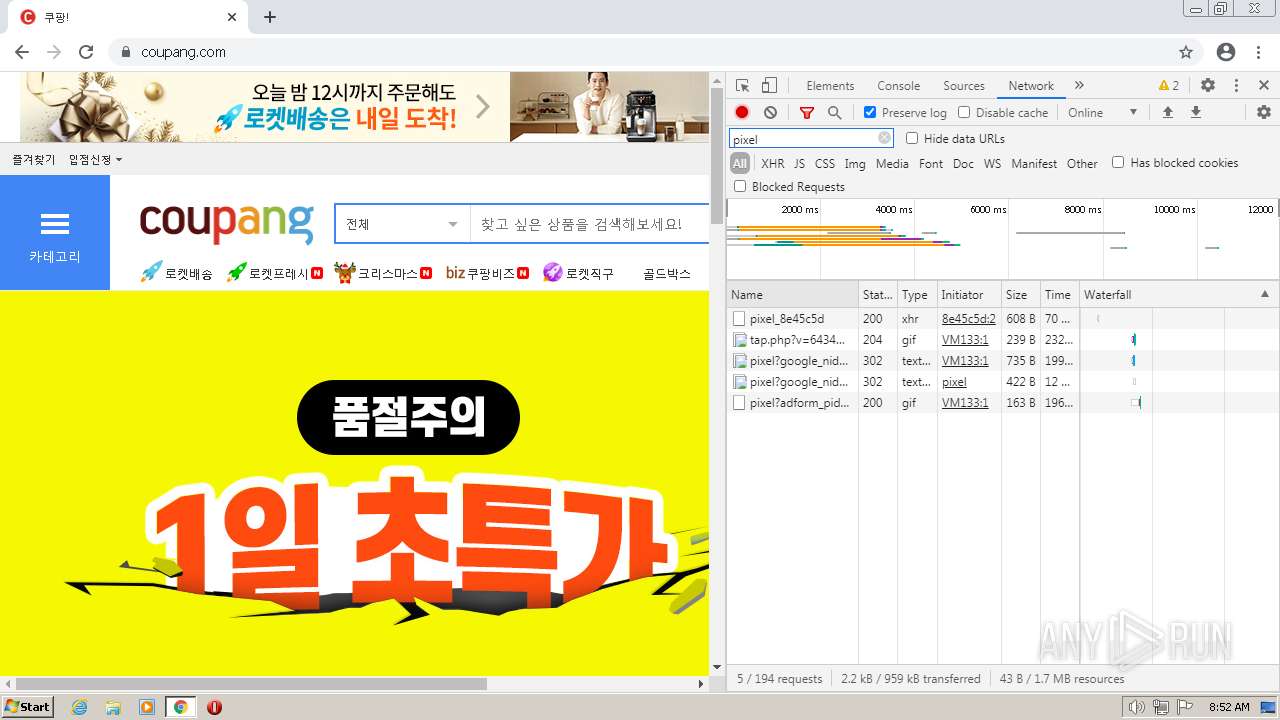Open Chrome profile avatar menu
Screen dimensions: 1280x720
point(1226,52)
